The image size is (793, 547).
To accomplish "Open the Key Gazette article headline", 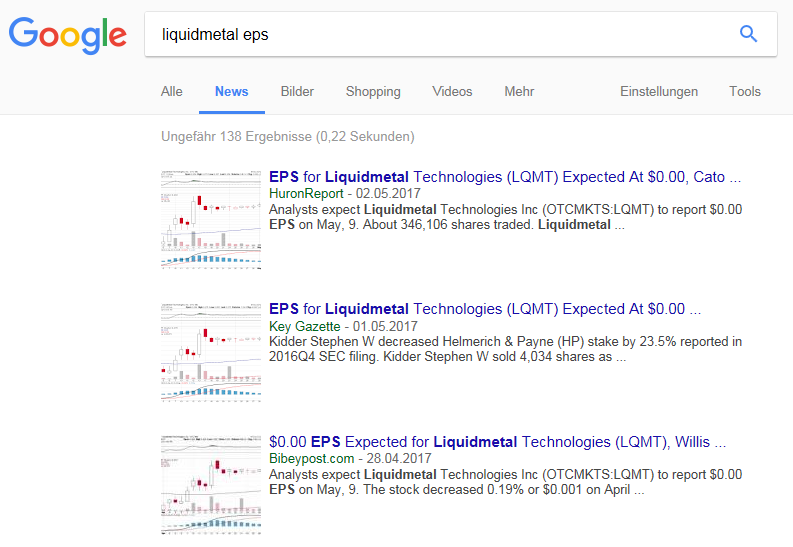I will pyautogui.click(x=485, y=309).
